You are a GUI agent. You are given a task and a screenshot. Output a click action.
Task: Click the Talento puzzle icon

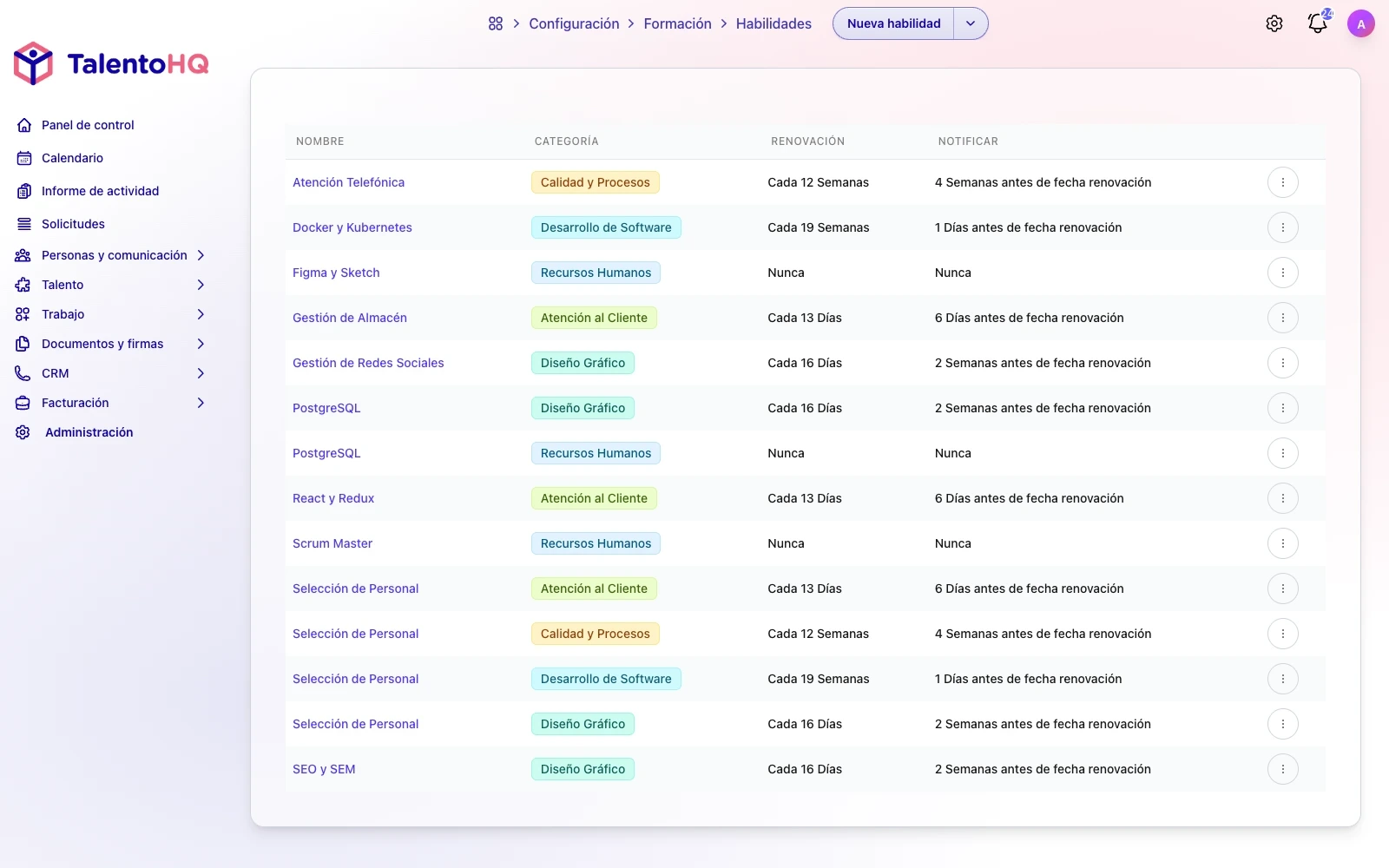tap(23, 285)
